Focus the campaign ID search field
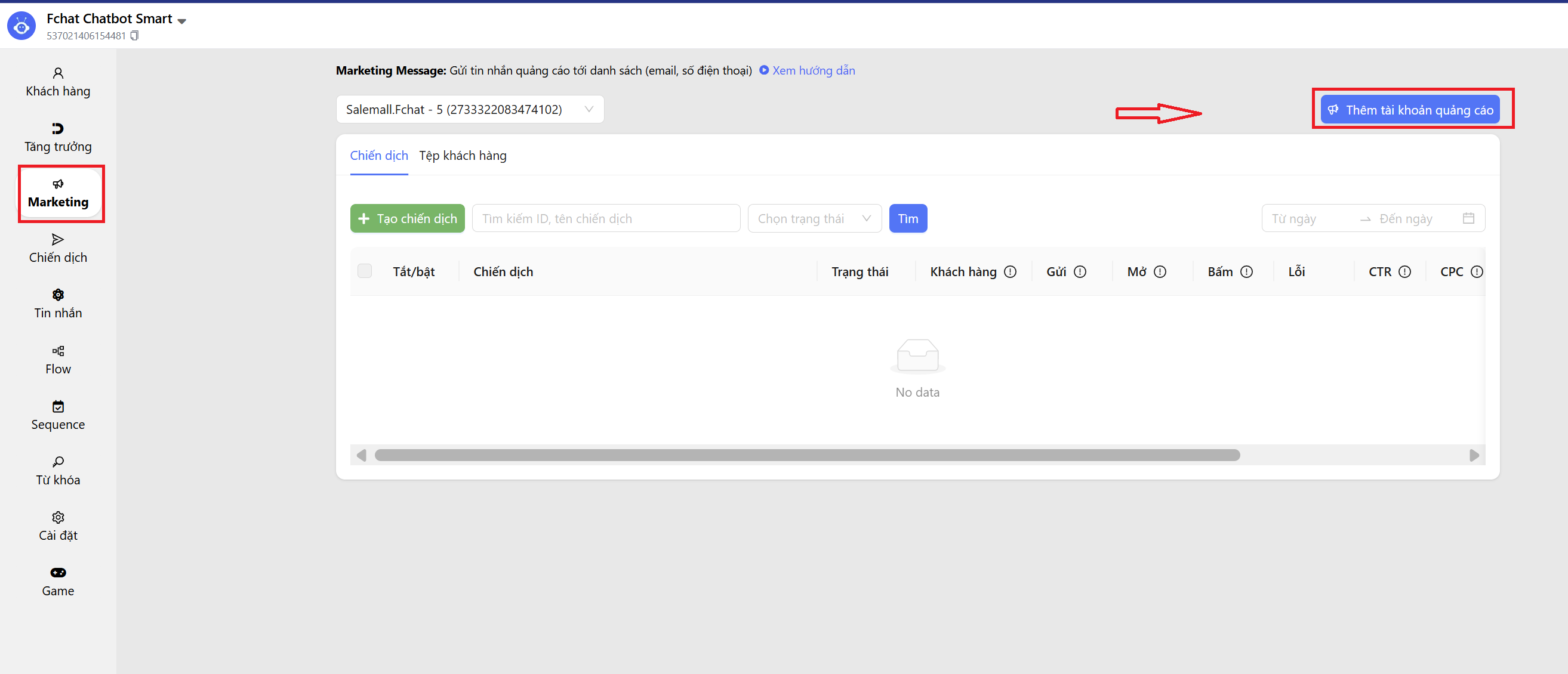Screen dimensions: 1568x674 click(606, 218)
